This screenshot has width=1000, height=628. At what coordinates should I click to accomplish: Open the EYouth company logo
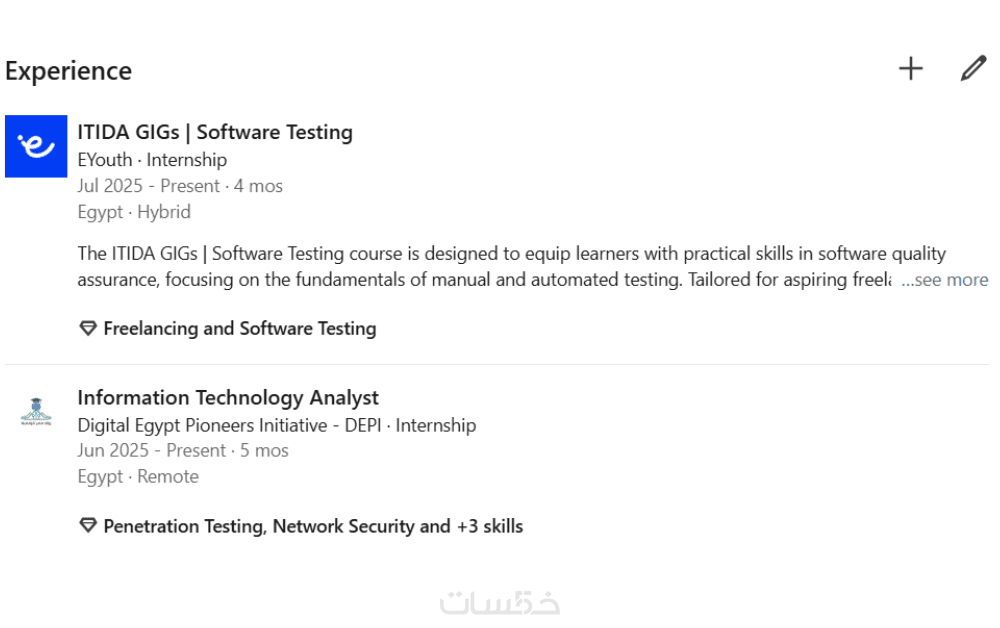pyautogui.click(x=36, y=146)
